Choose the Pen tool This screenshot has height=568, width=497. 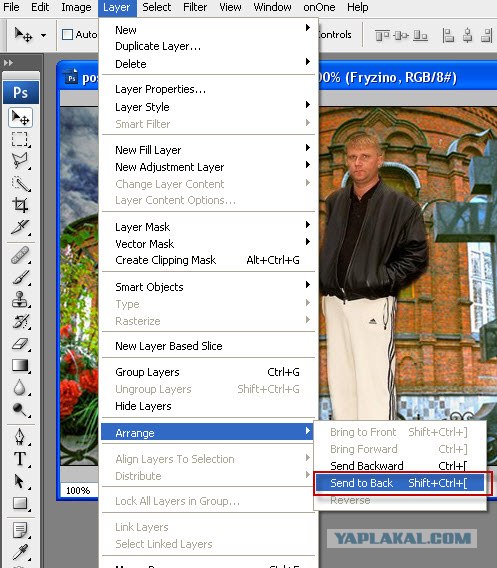coord(20,437)
